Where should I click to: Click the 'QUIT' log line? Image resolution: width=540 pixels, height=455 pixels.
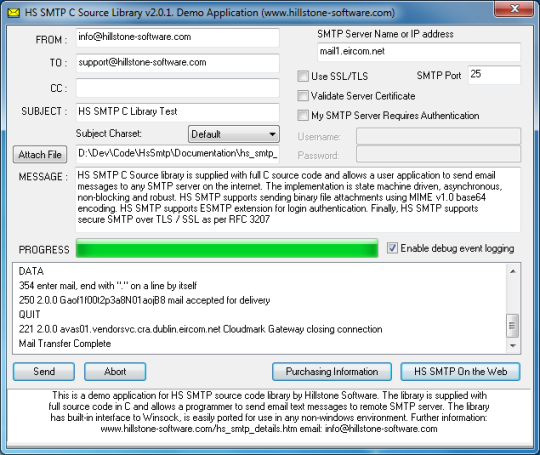coord(30,314)
